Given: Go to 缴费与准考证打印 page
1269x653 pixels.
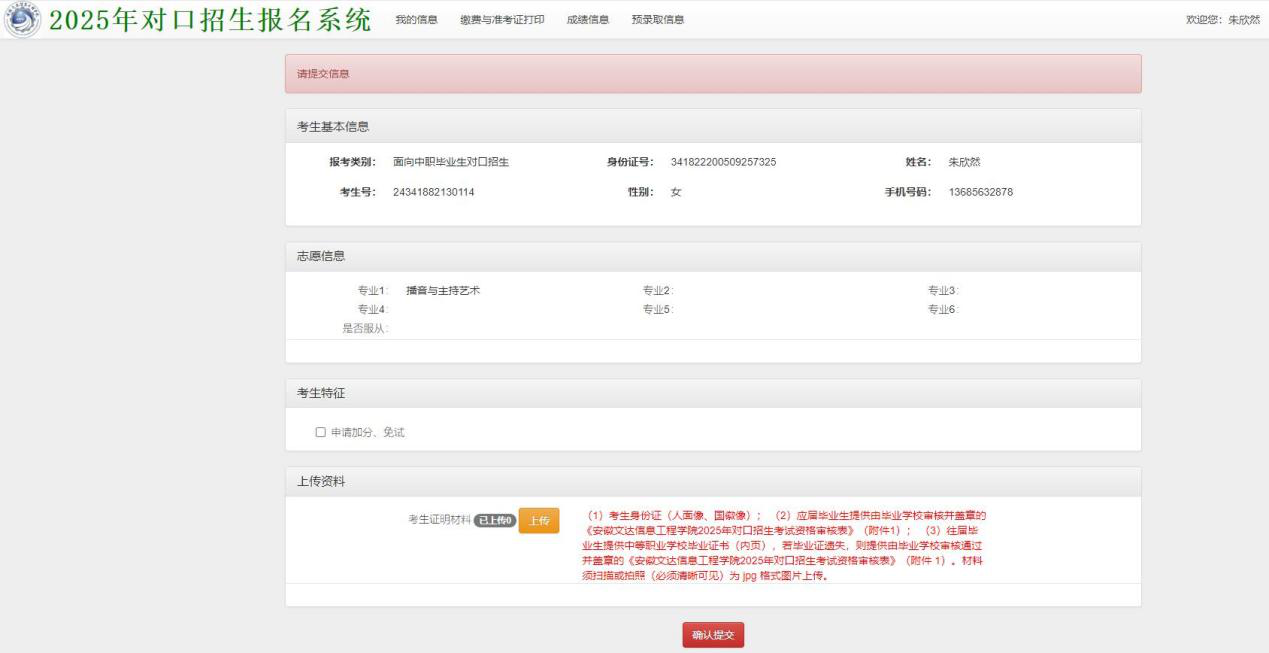Looking at the screenshot, I should [x=502, y=21].
